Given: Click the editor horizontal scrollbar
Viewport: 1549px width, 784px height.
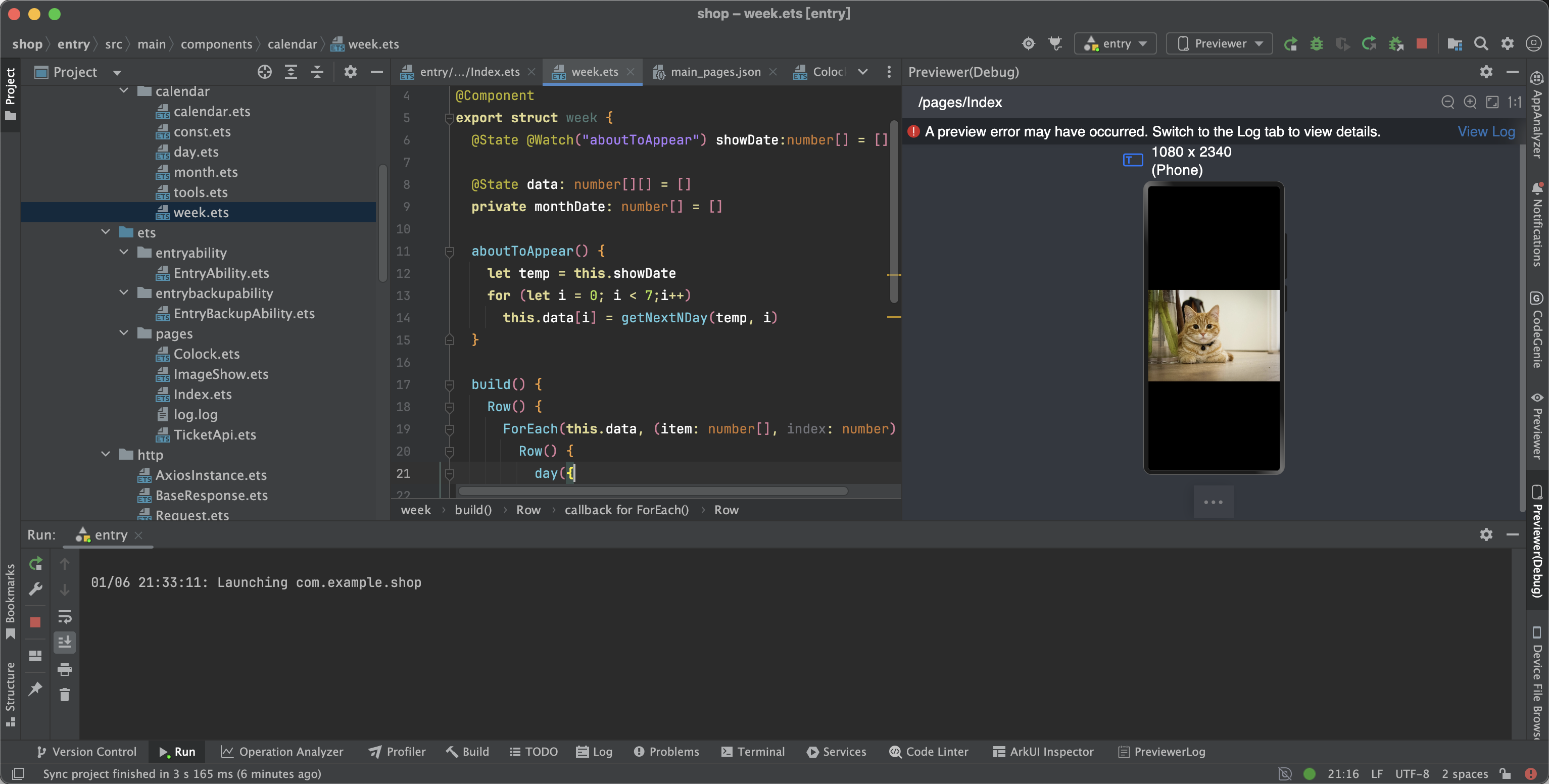Looking at the screenshot, I should [x=652, y=491].
